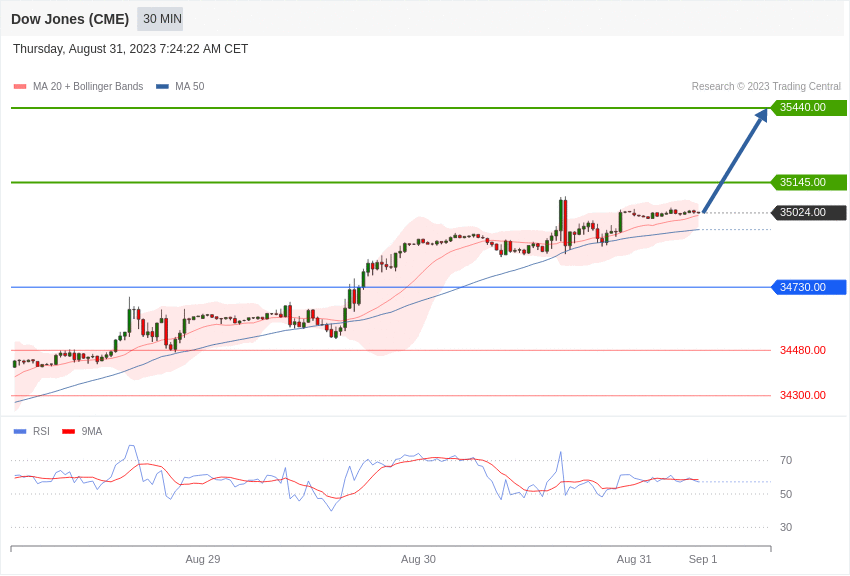The width and height of the screenshot is (850, 576).
Task: Click the Dow Jones (CME) title
Action: coord(70,19)
